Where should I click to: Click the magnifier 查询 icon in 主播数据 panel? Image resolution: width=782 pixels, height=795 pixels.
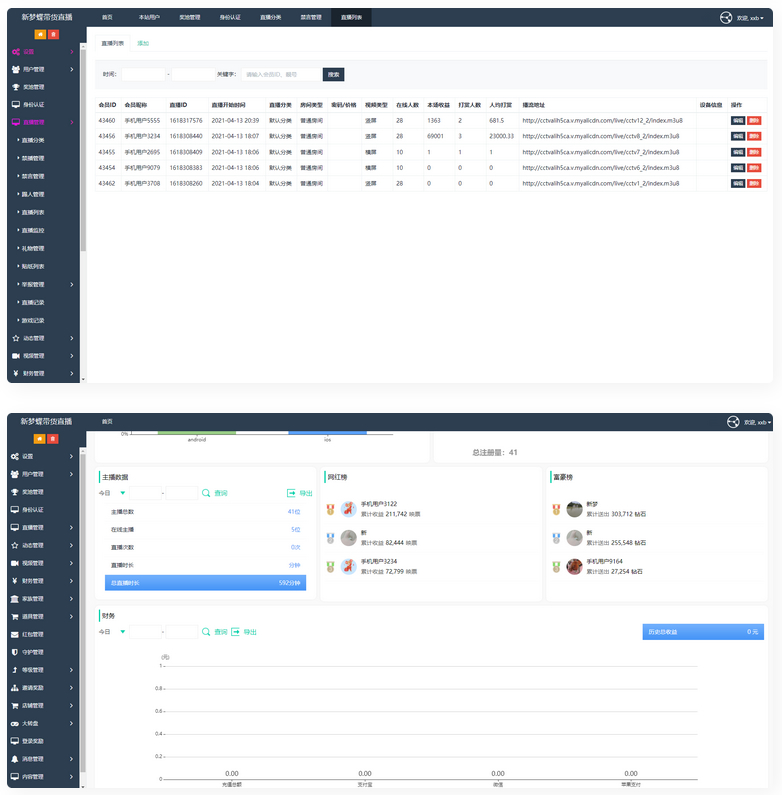pyautogui.click(x=207, y=493)
